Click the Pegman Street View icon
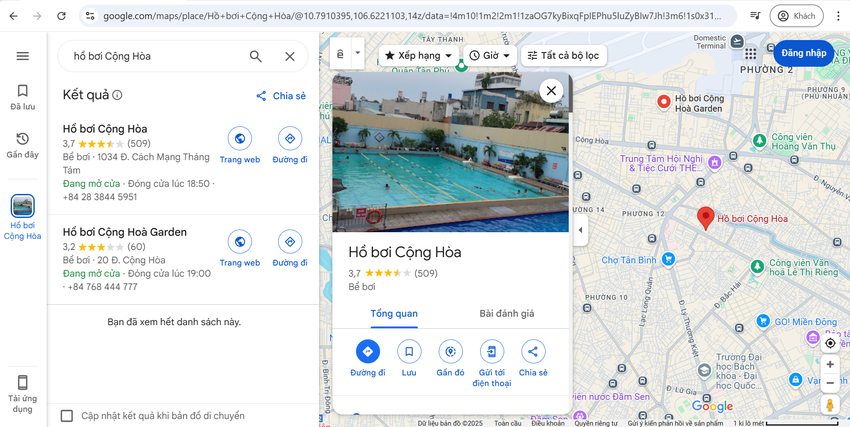The height and width of the screenshot is (427, 850). tap(829, 405)
